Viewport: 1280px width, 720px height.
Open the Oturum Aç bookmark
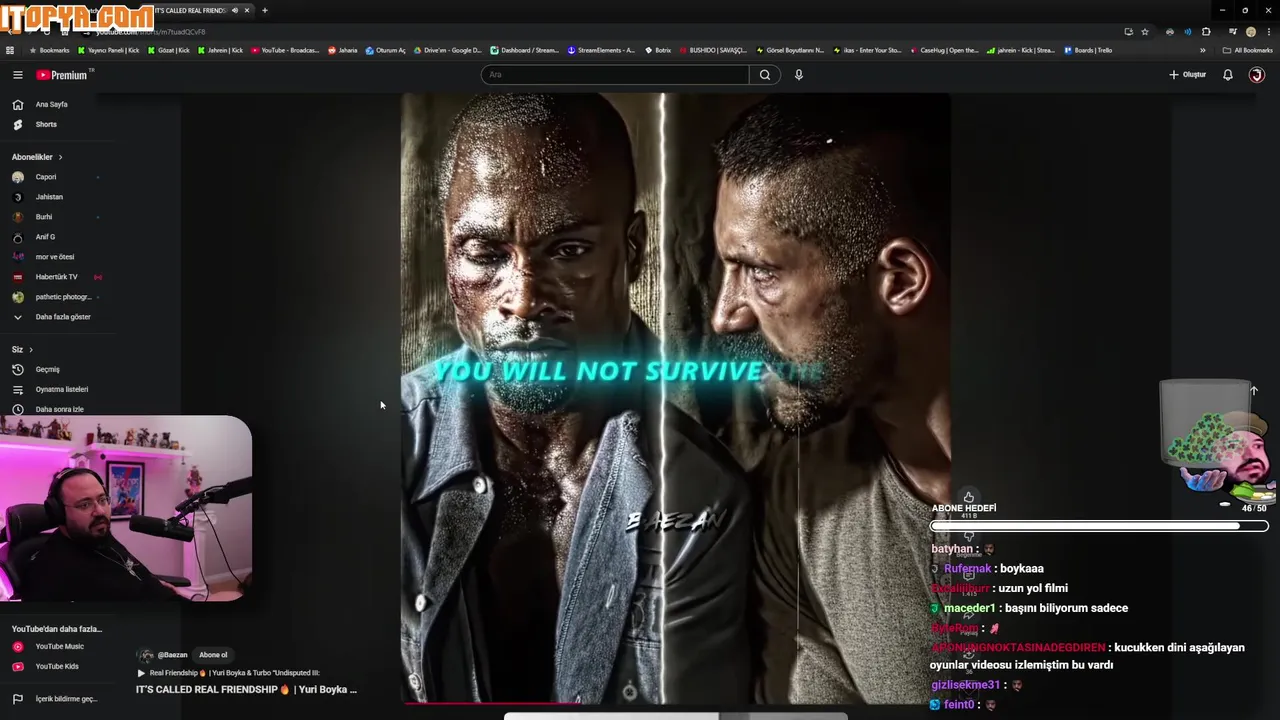386,50
